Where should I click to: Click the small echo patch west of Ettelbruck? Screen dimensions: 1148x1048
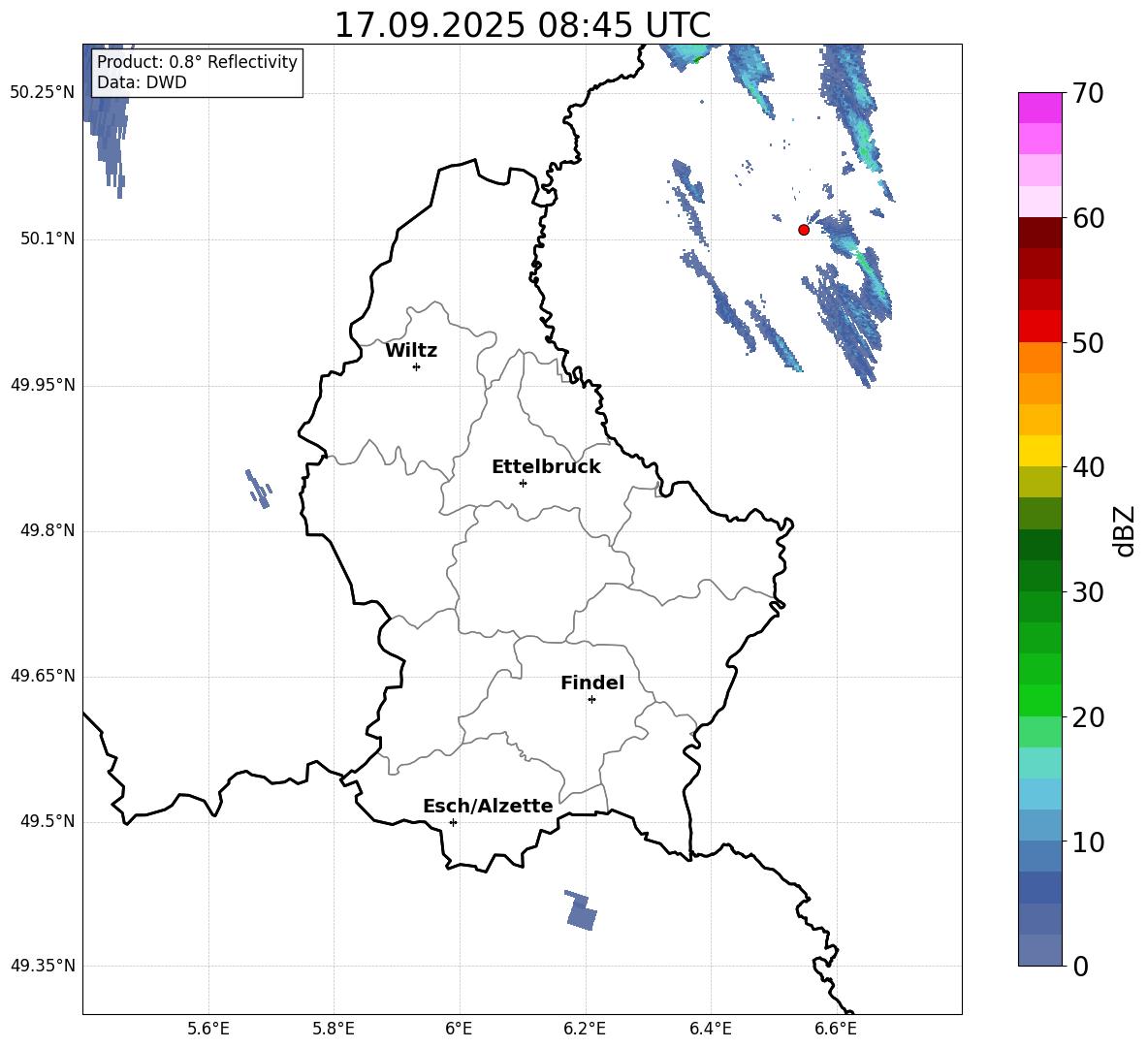[259, 490]
